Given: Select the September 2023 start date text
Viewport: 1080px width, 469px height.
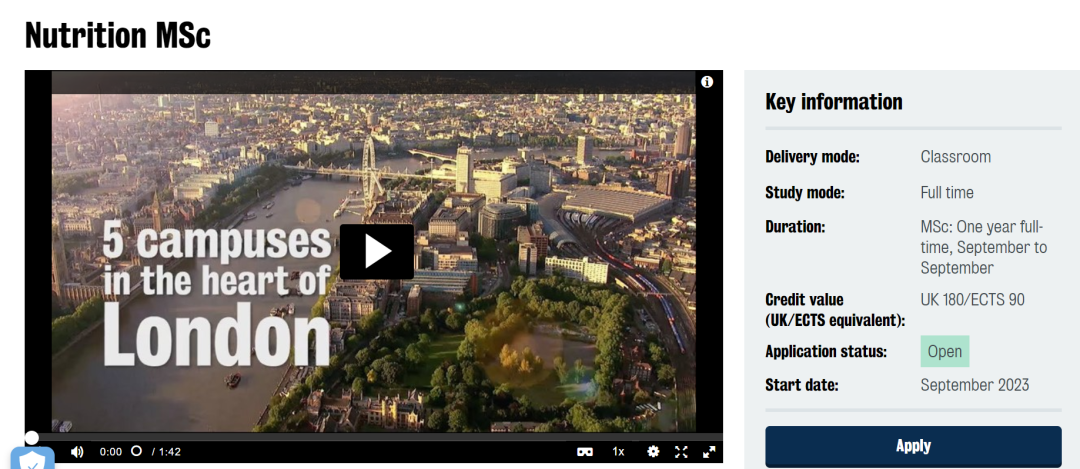Looking at the screenshot, I should [x=975, y=385].
